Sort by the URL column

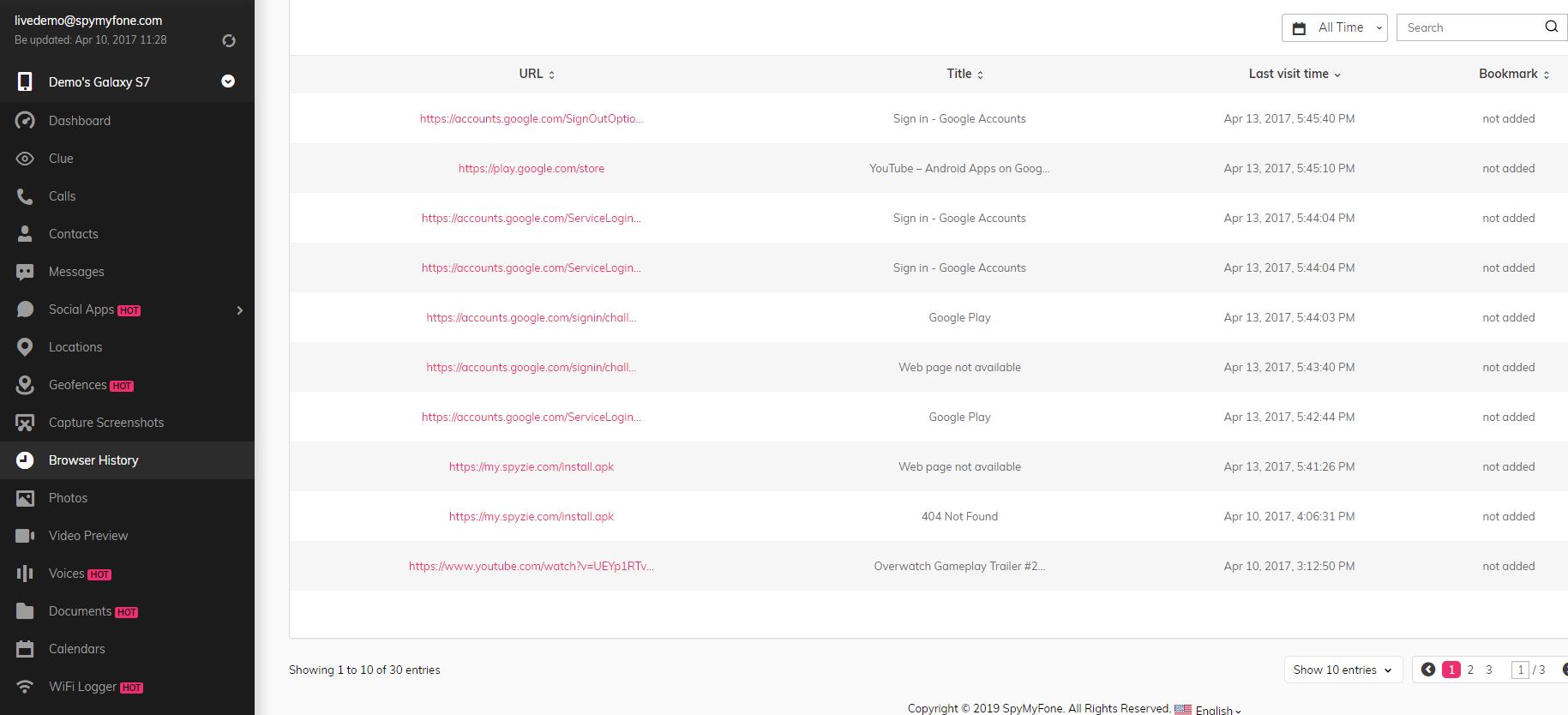tap(537, 74)
